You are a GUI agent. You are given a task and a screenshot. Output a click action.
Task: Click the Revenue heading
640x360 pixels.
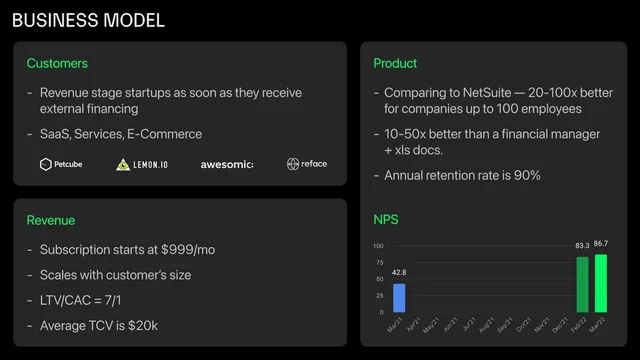51,220
